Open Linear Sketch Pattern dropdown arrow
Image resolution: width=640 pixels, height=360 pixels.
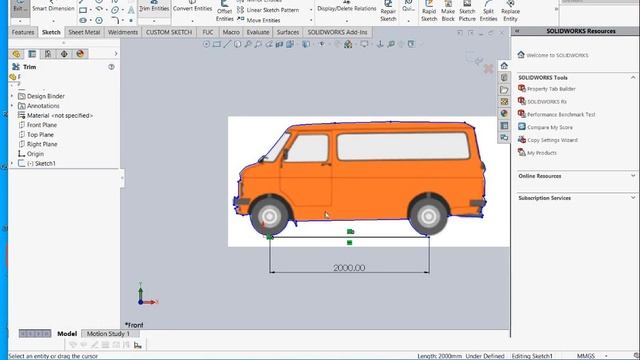[x=311, y=10]
